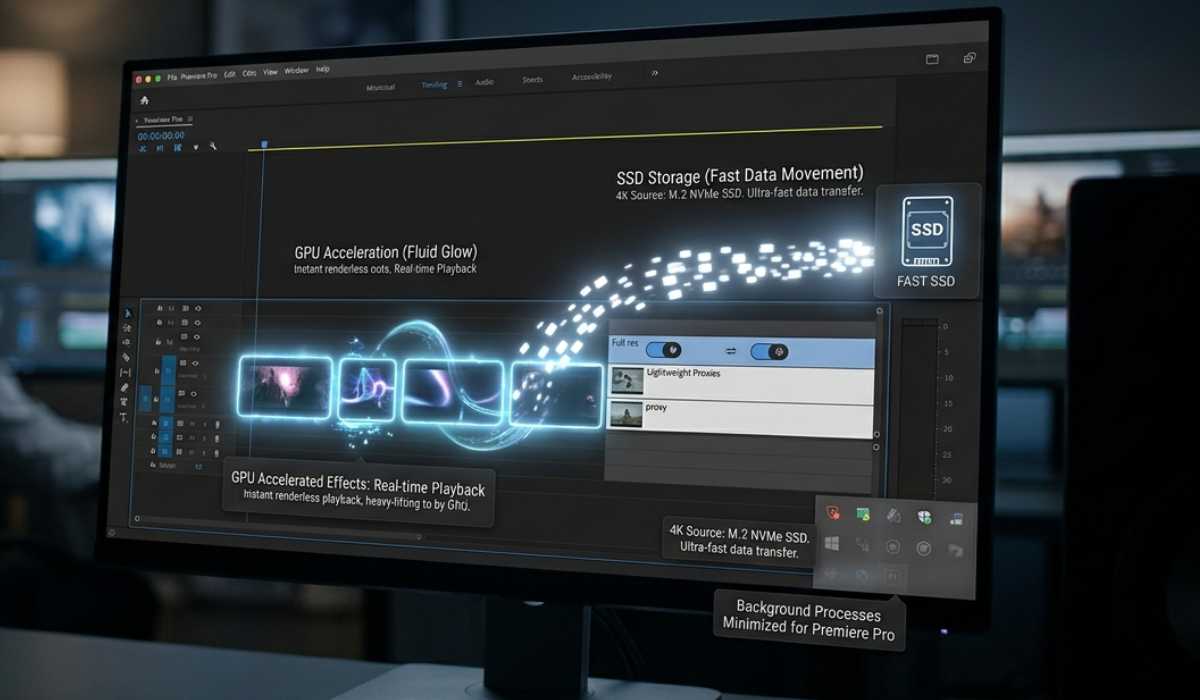The height and width of the screenshot is (700, 1200).
Task: Click the first window icon at top right
Action: 932,60
